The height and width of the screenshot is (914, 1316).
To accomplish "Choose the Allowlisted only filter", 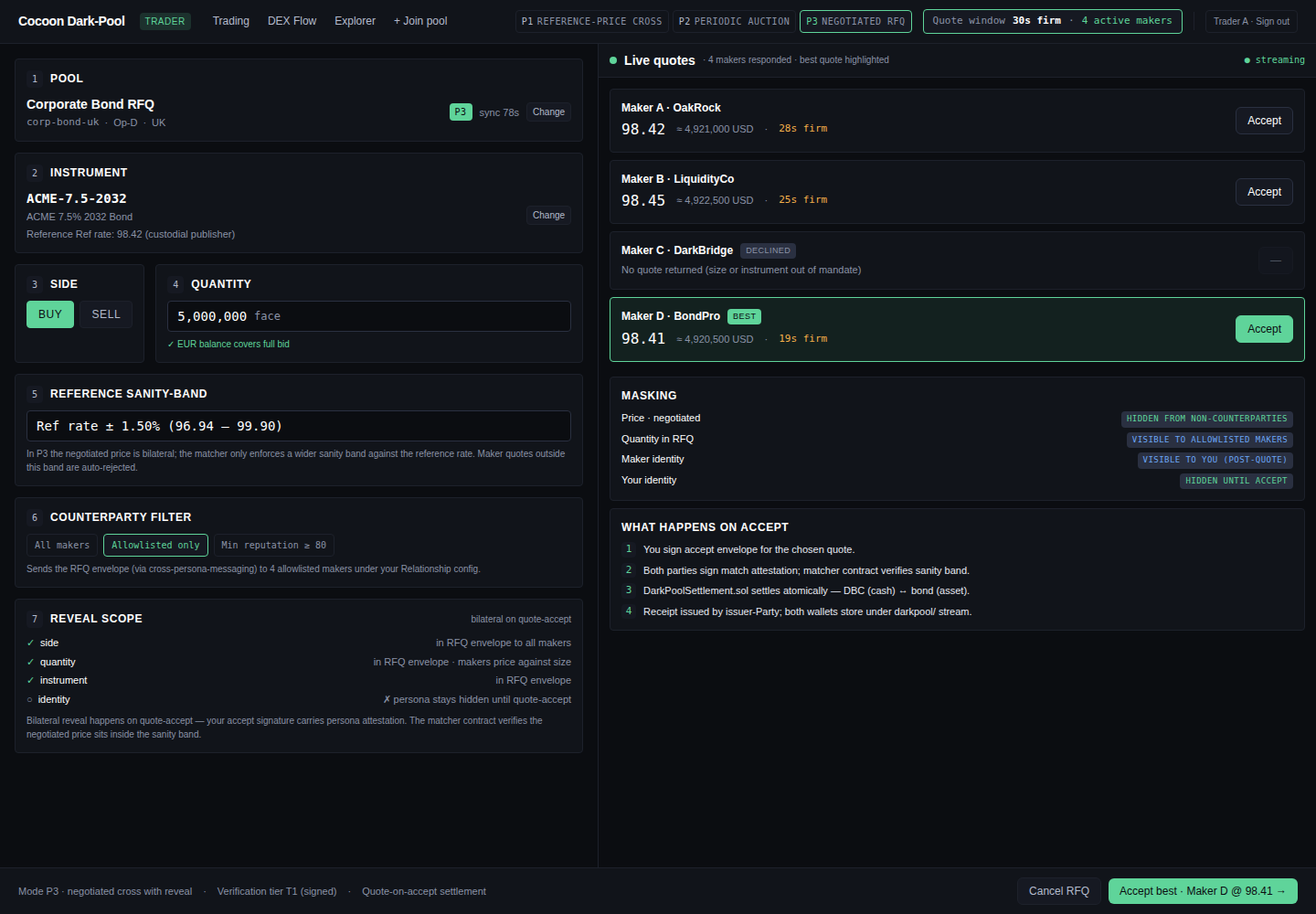I will point(155,545).
